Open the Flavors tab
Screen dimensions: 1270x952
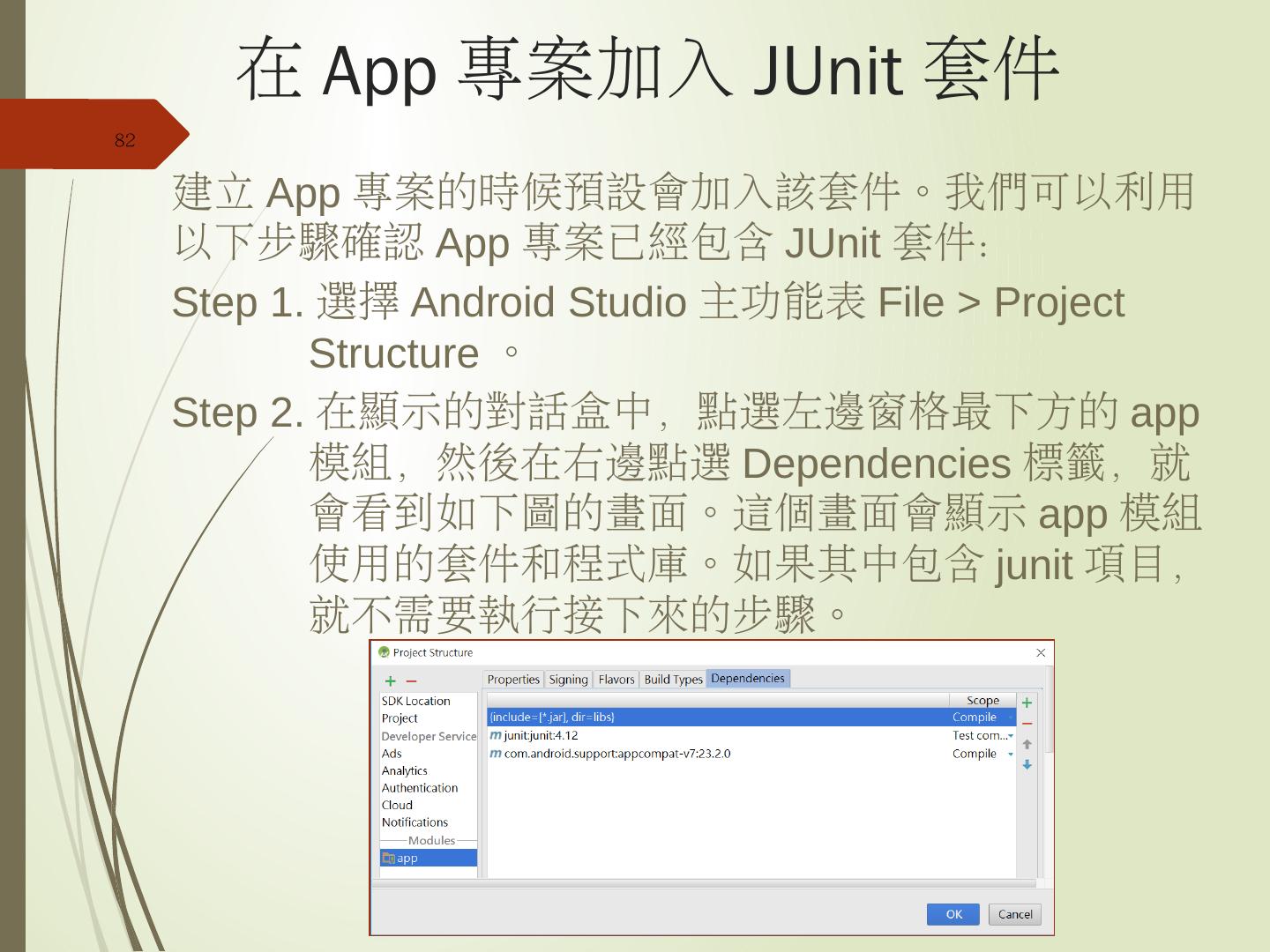(x=616, y=679)
